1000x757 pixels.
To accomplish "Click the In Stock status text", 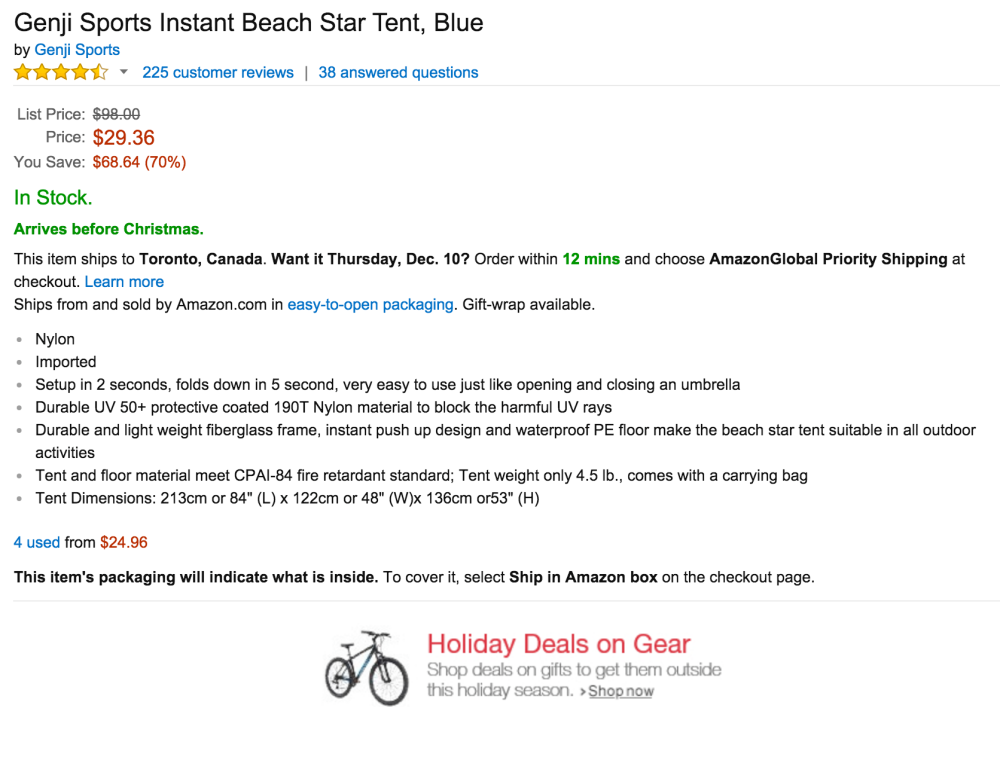I will pyautogui.click(x=53, y=197).
